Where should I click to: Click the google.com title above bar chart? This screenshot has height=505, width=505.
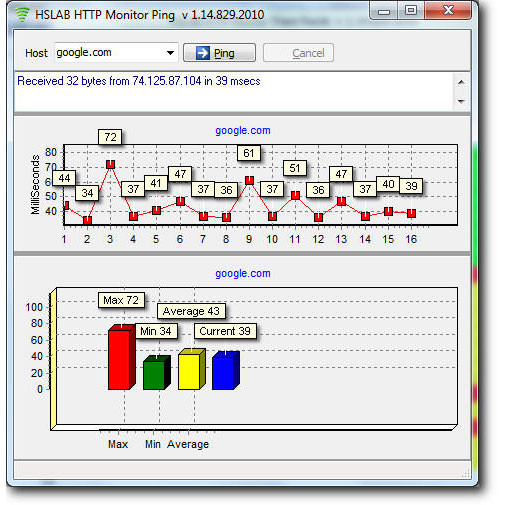pyautogui.click(x=243, y=274)
